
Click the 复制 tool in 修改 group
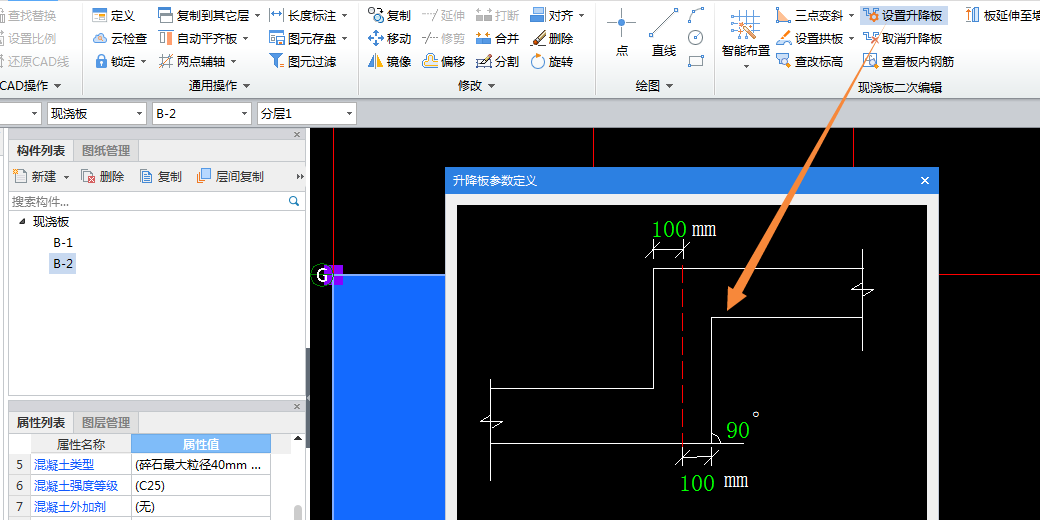coord(389,15)
